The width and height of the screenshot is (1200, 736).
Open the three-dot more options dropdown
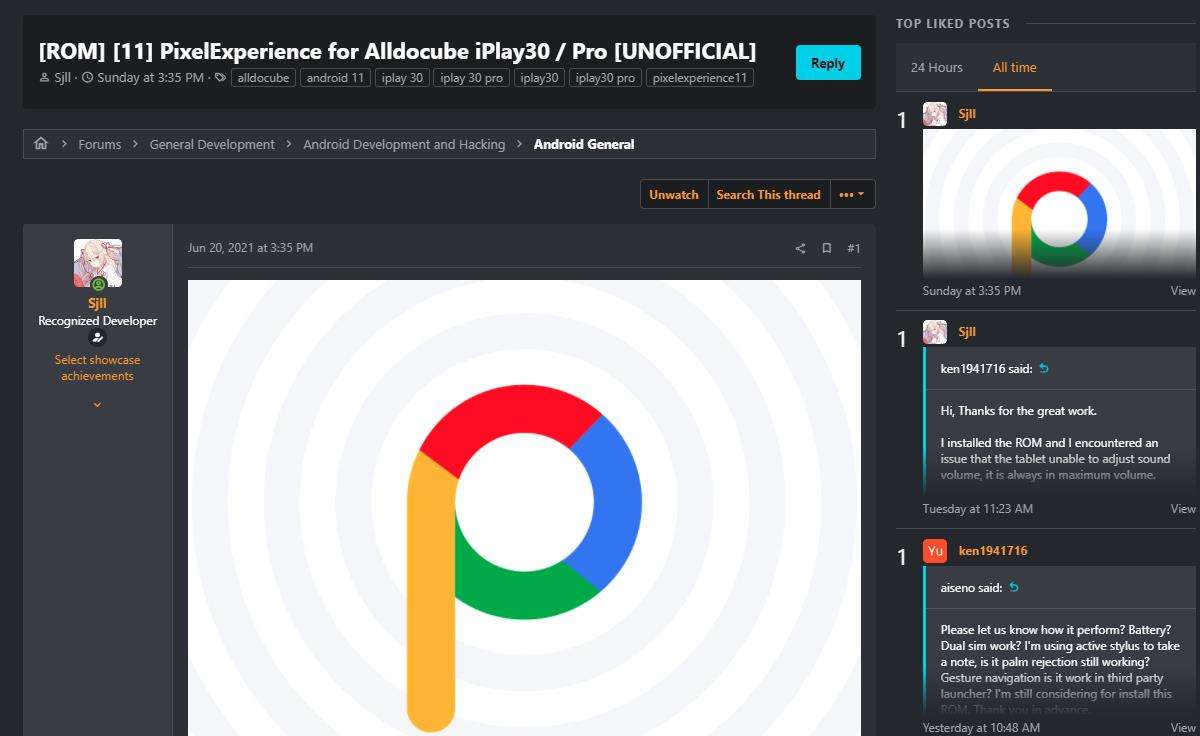pyautogui.click(x=852, y=195)
